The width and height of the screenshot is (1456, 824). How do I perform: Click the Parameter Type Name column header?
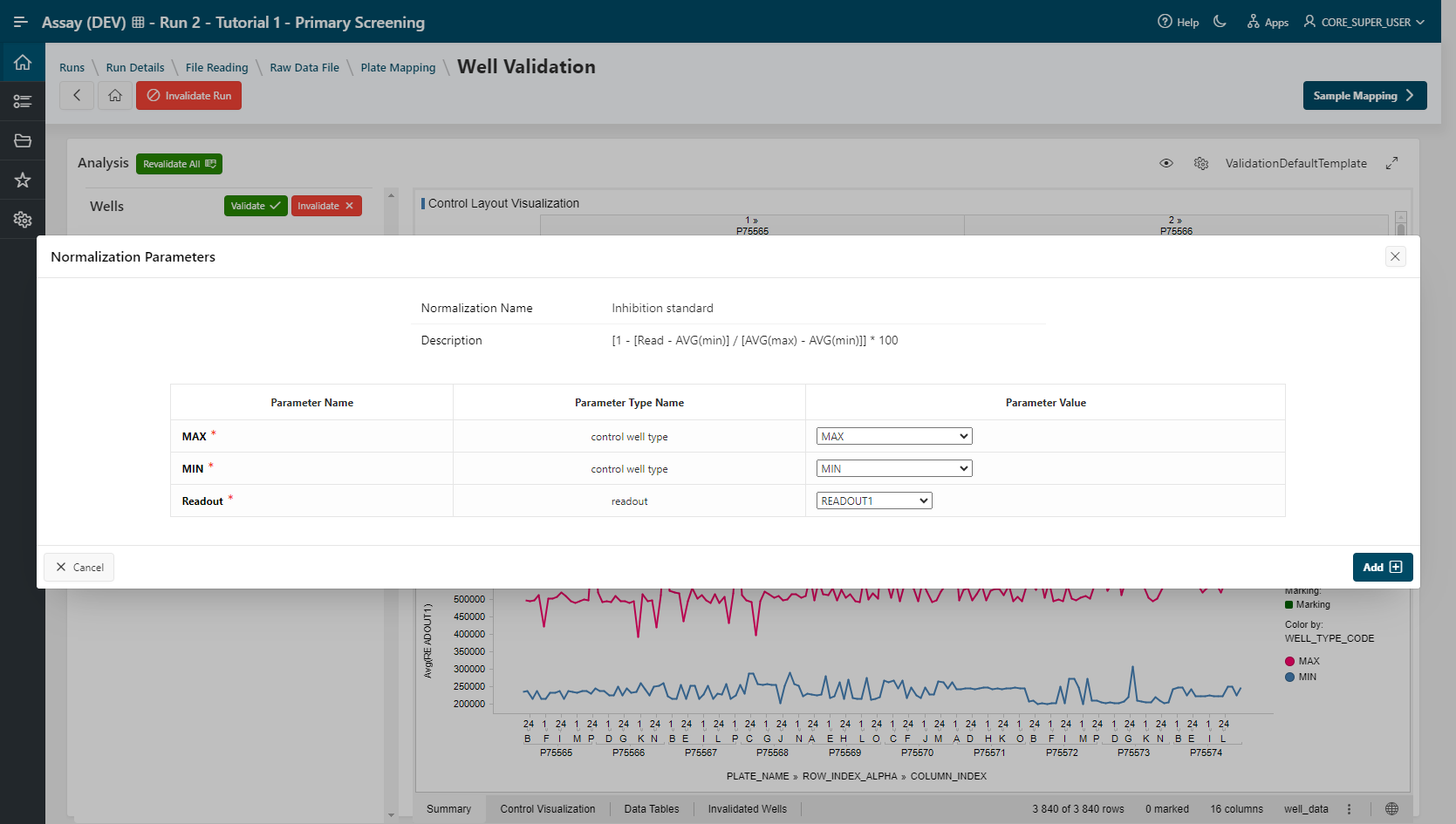point(629,403)
